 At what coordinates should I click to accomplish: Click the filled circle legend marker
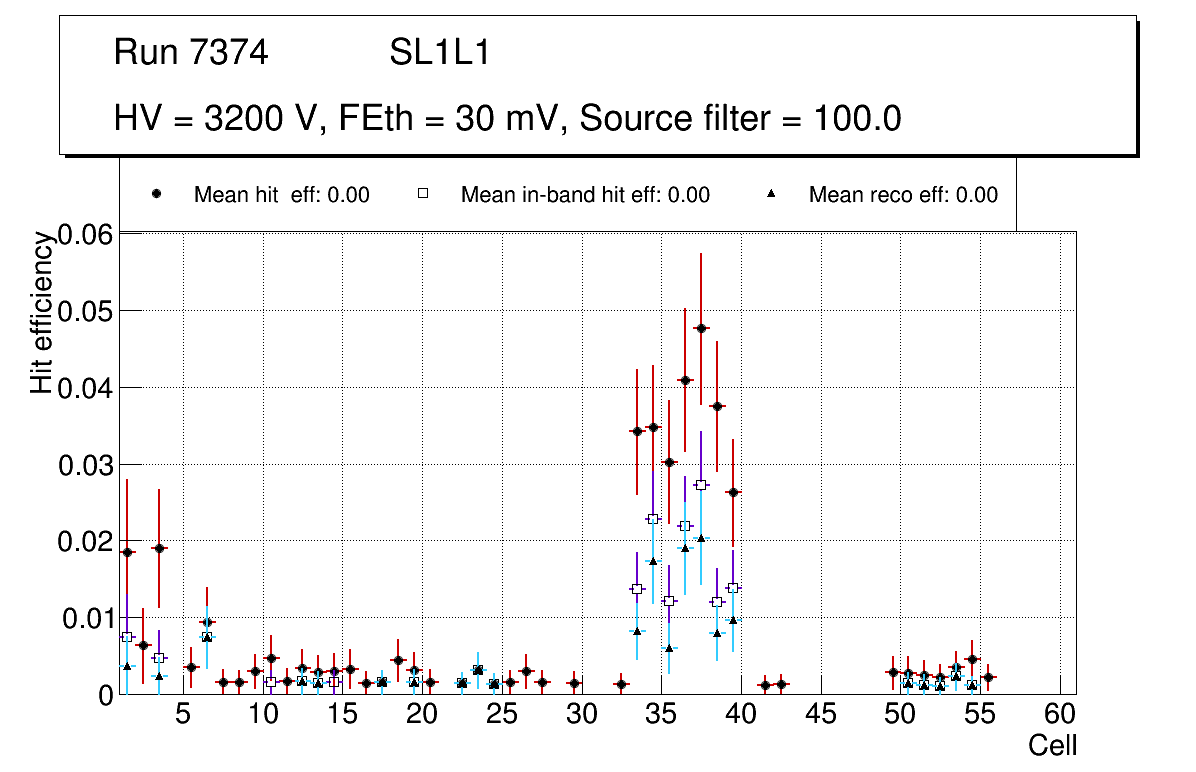156,194
